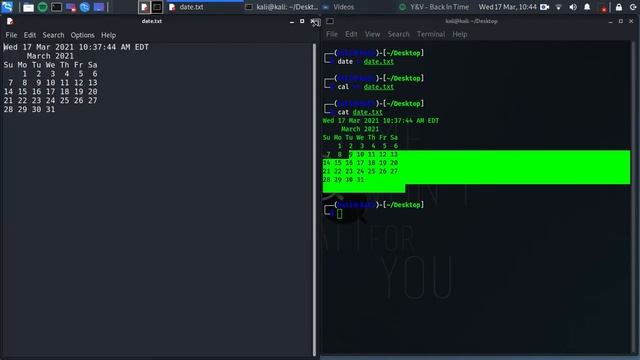Open the screen recorder launcher icon

71,7
